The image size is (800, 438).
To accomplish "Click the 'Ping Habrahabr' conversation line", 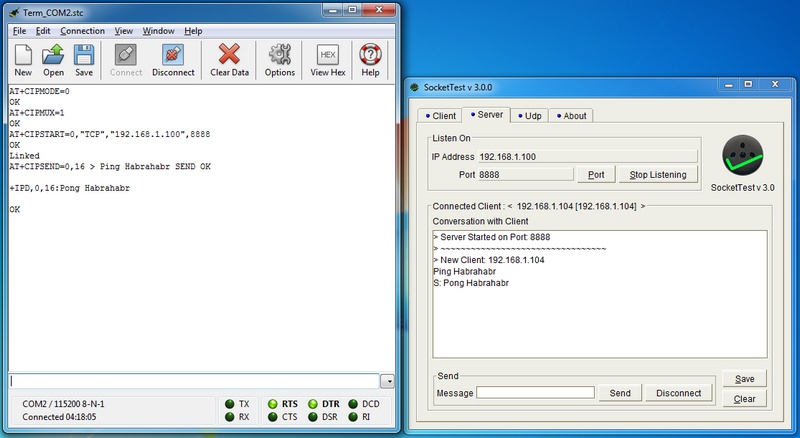I will click(464, 272).
